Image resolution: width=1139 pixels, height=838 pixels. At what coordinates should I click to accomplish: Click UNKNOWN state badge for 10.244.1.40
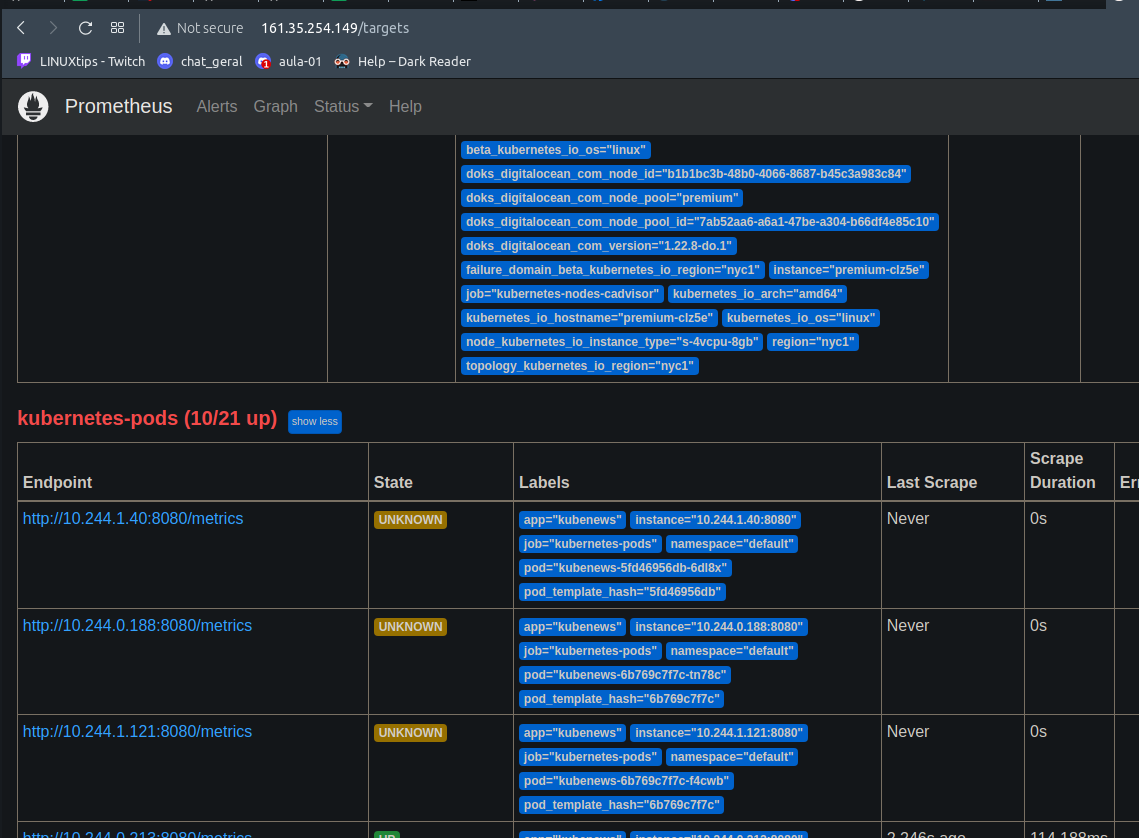410,520
